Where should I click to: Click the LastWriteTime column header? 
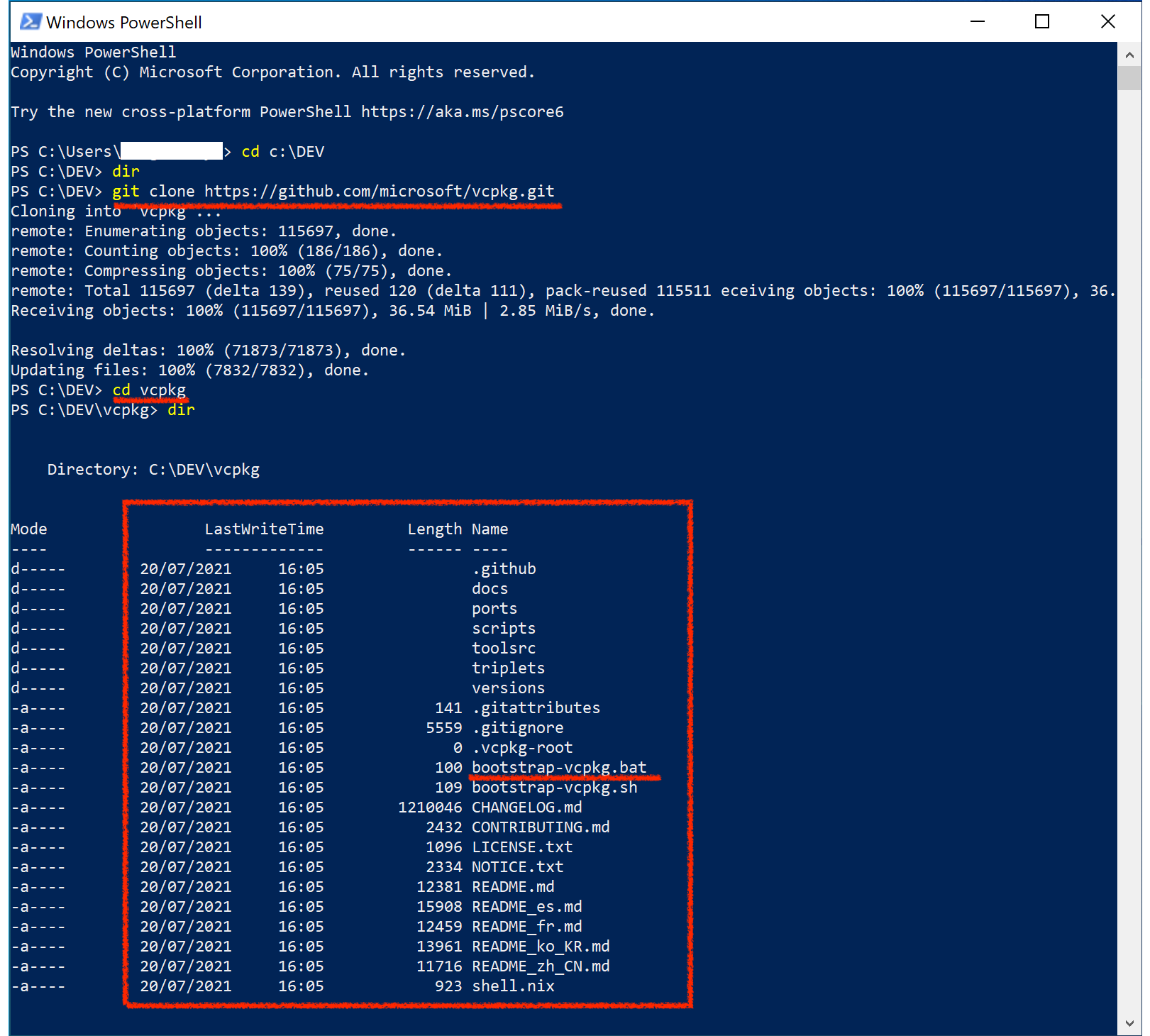264,529
